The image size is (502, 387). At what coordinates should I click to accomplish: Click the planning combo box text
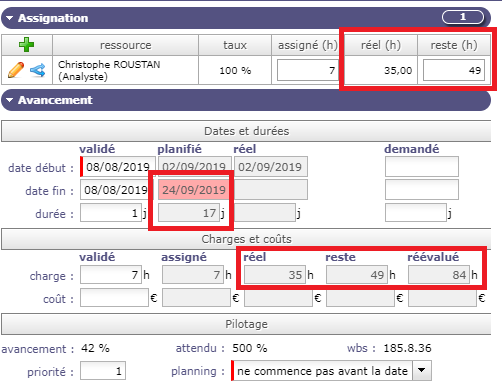pos(322,371)
